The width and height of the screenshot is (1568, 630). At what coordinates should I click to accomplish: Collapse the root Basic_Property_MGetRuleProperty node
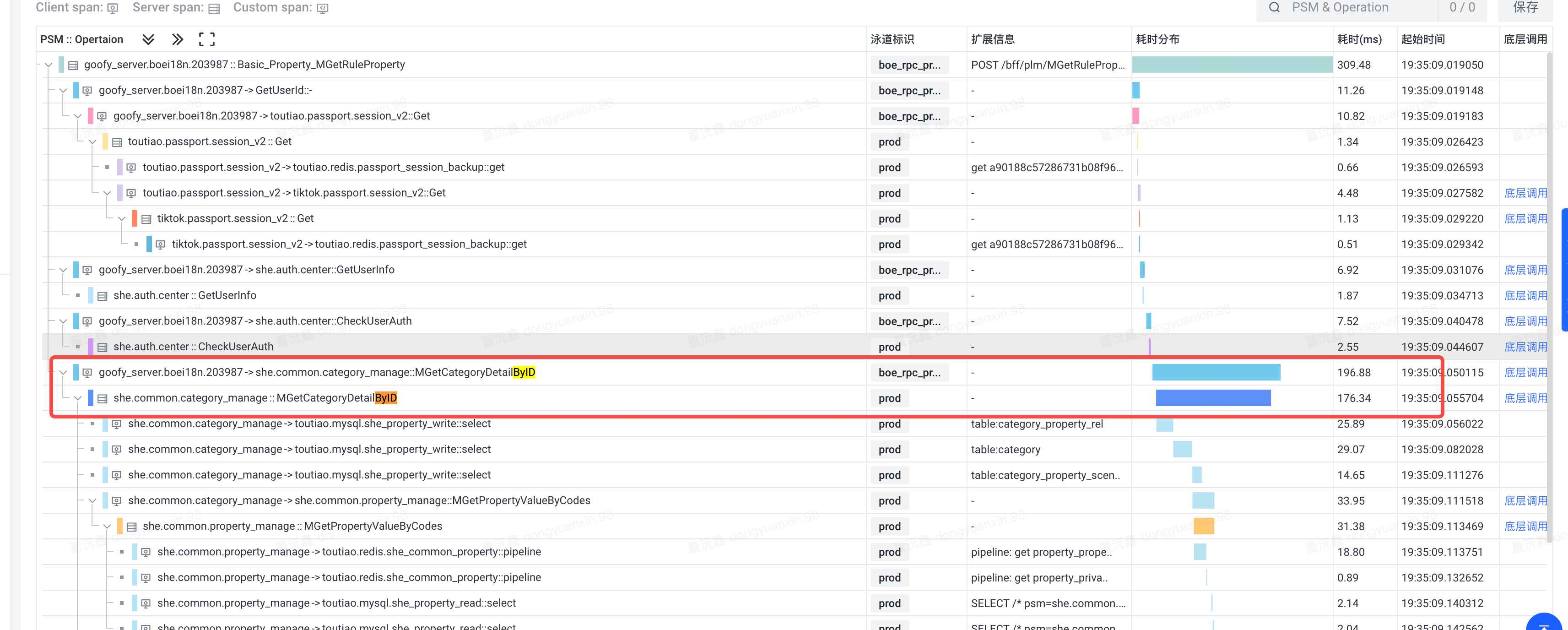(49, 65)
